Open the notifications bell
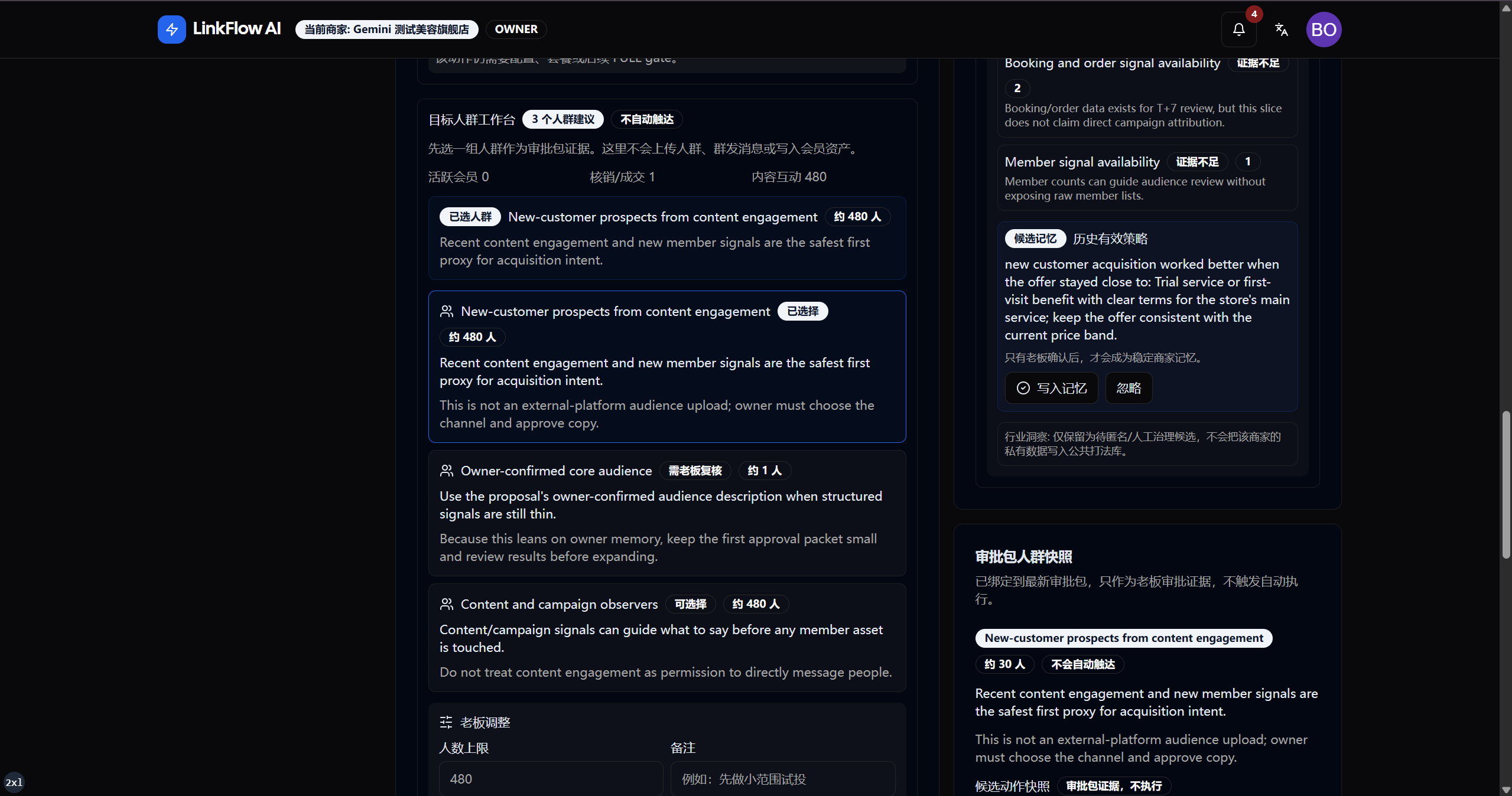 click(x=1238, y=30)
